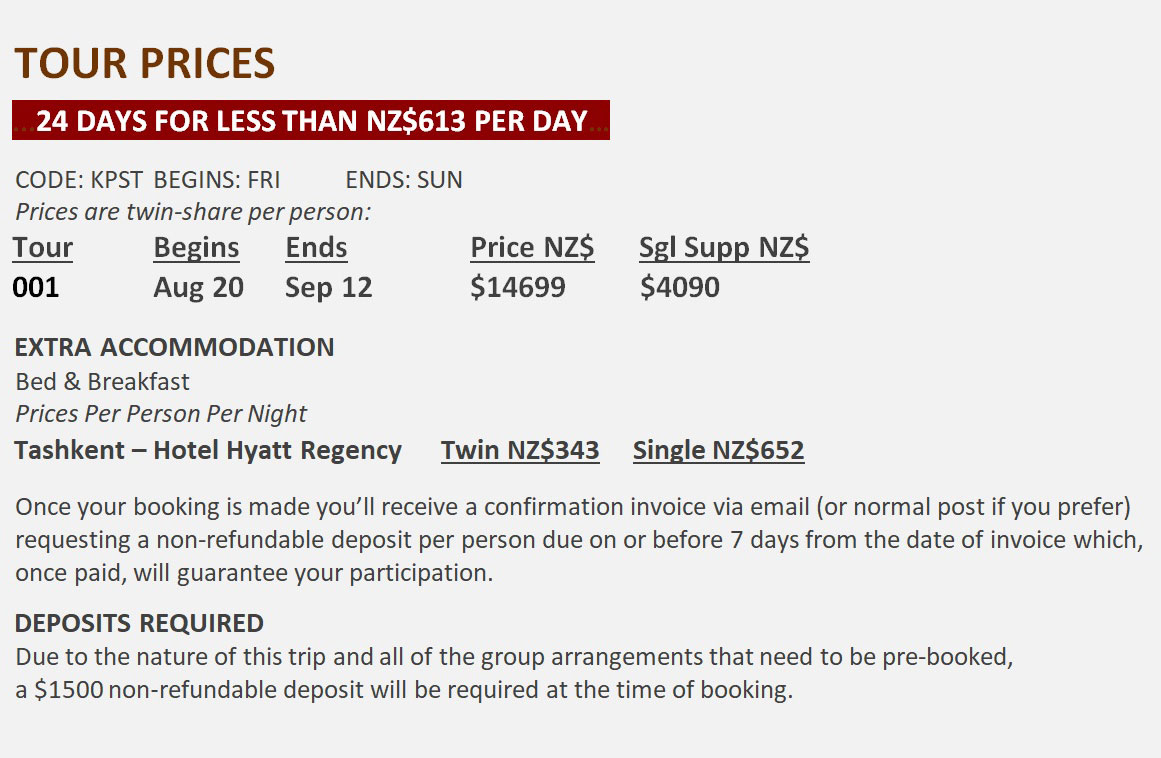Click the red 24 DAYS price banner
This screenshot has width=1161, height=758.
pos(311,121)
